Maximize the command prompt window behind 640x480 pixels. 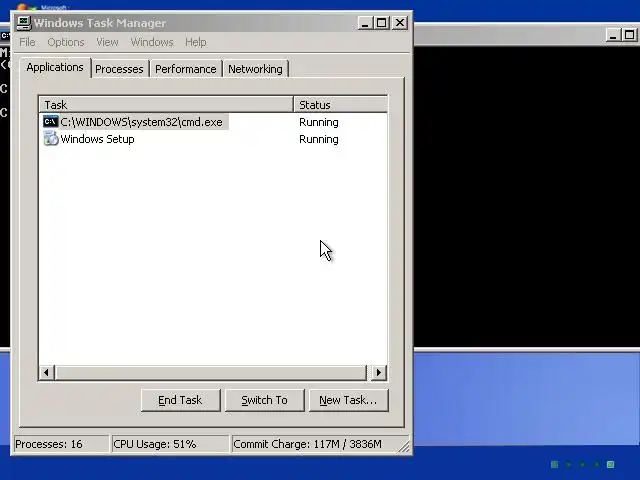(x=630, y=35)
